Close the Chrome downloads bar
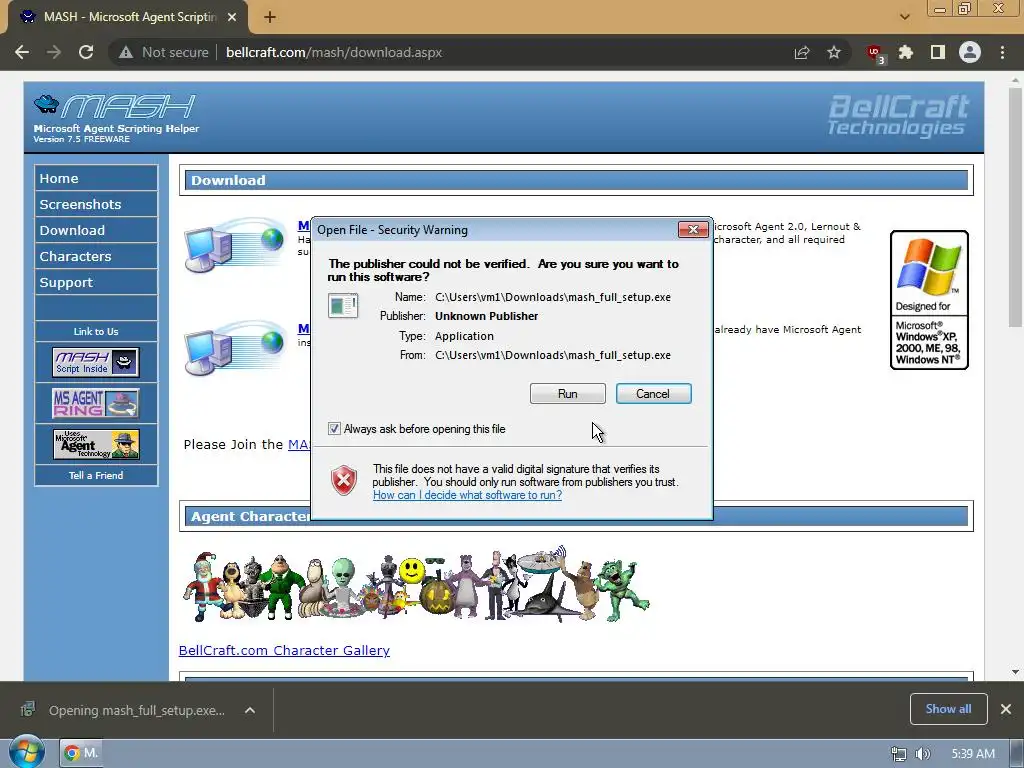 tap(1006, 709)
